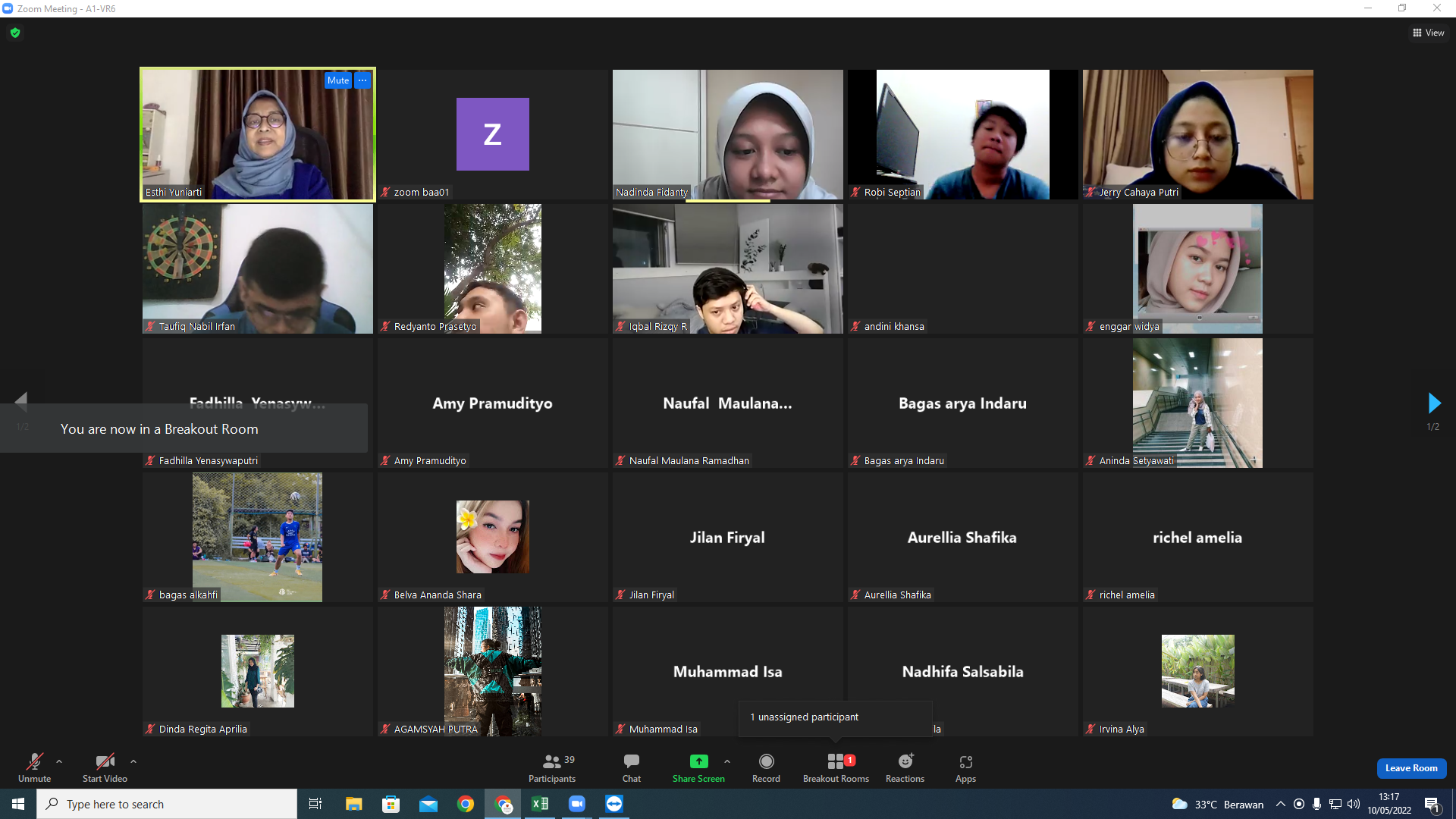
Task: Click the zoom baa01 avatar tile
Action: pyautogui.click(x=493, y=134)
